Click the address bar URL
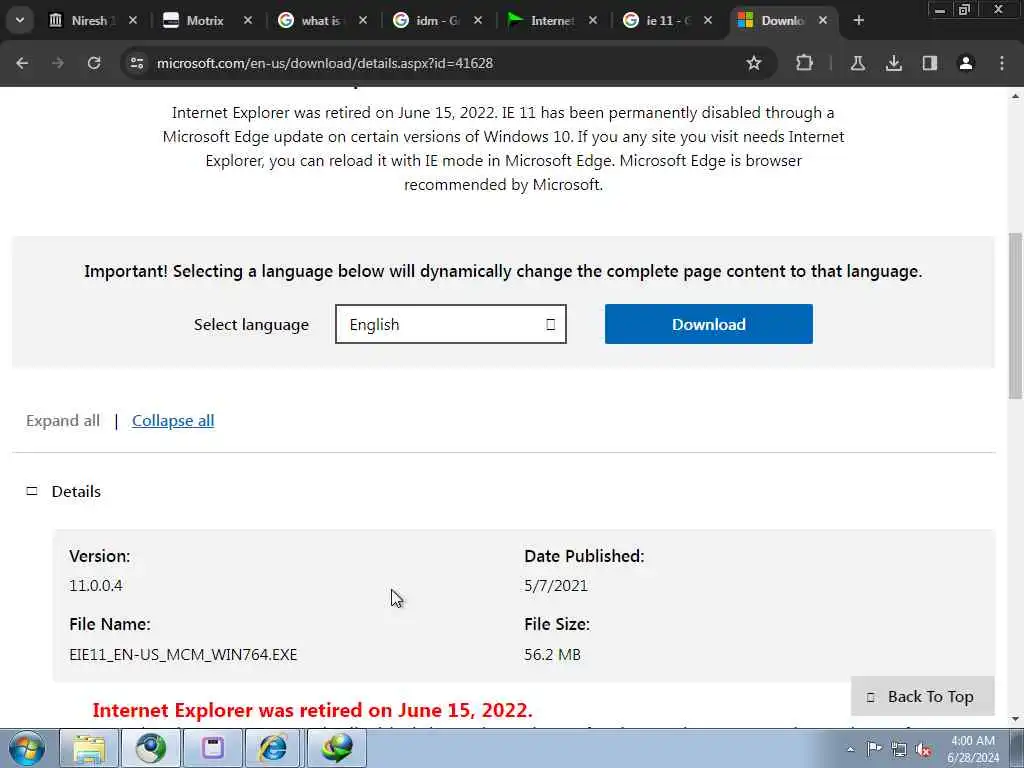Viewport: 1024px width, 768px height. [x=325, y=63]
